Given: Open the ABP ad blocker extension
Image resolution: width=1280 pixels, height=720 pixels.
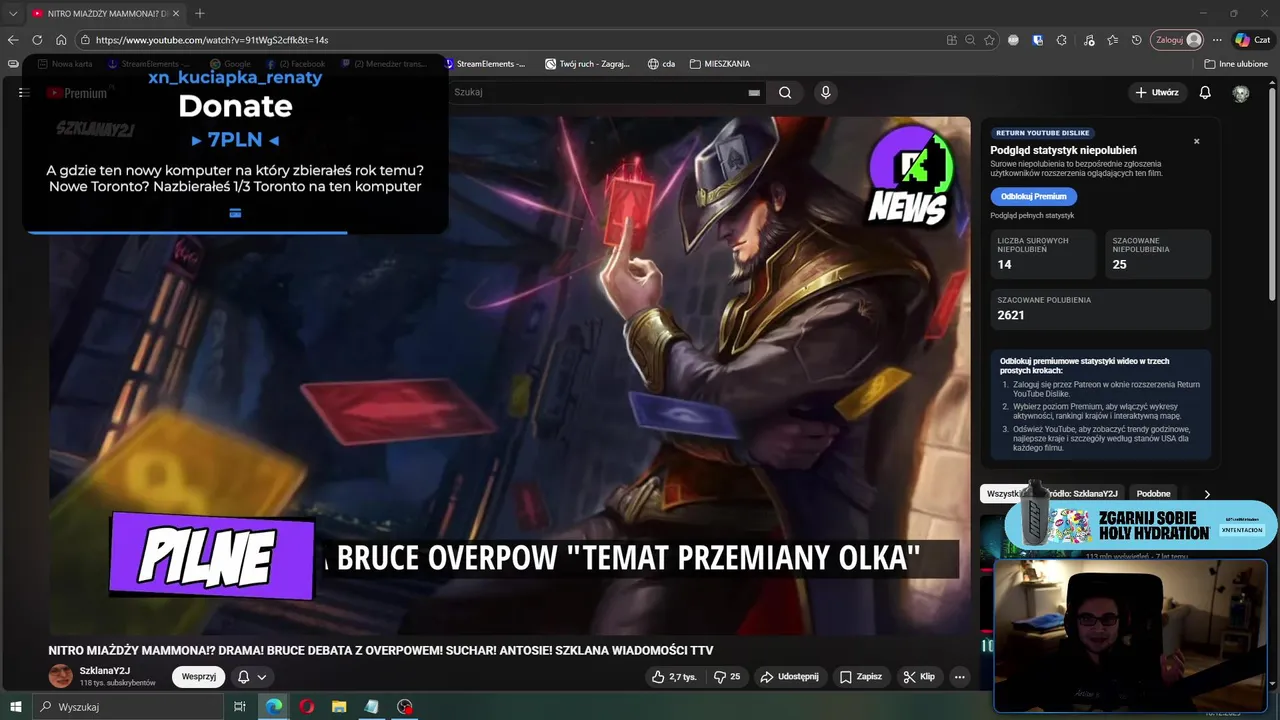Looking at the screenshot, I should (x=1013, y=40).
